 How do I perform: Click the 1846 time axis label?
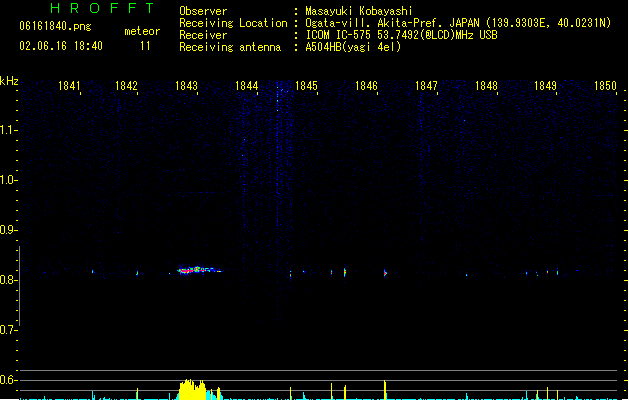(x=366, y=86)
